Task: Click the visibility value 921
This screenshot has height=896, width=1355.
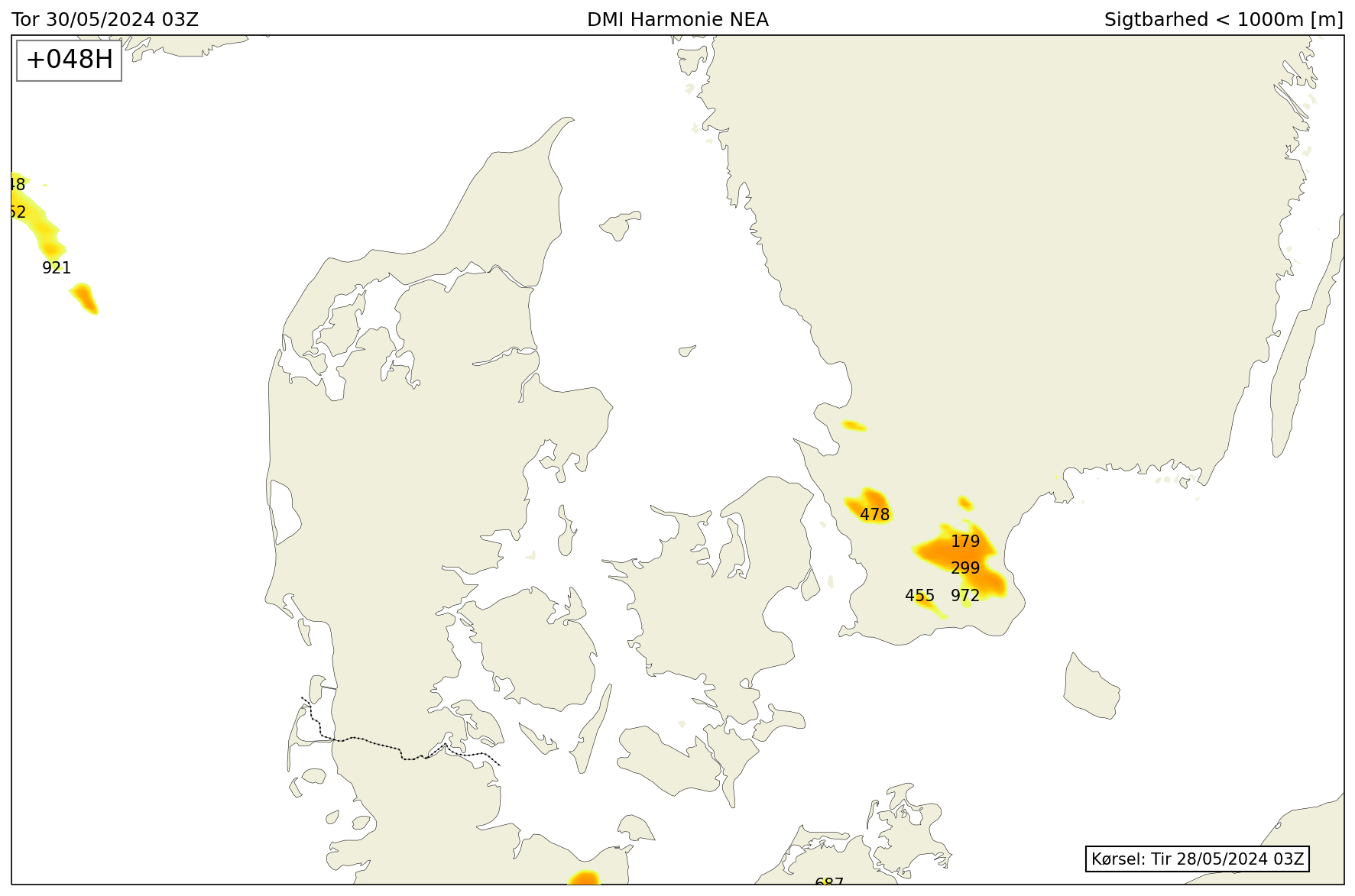Action: (x=57, y=268)
